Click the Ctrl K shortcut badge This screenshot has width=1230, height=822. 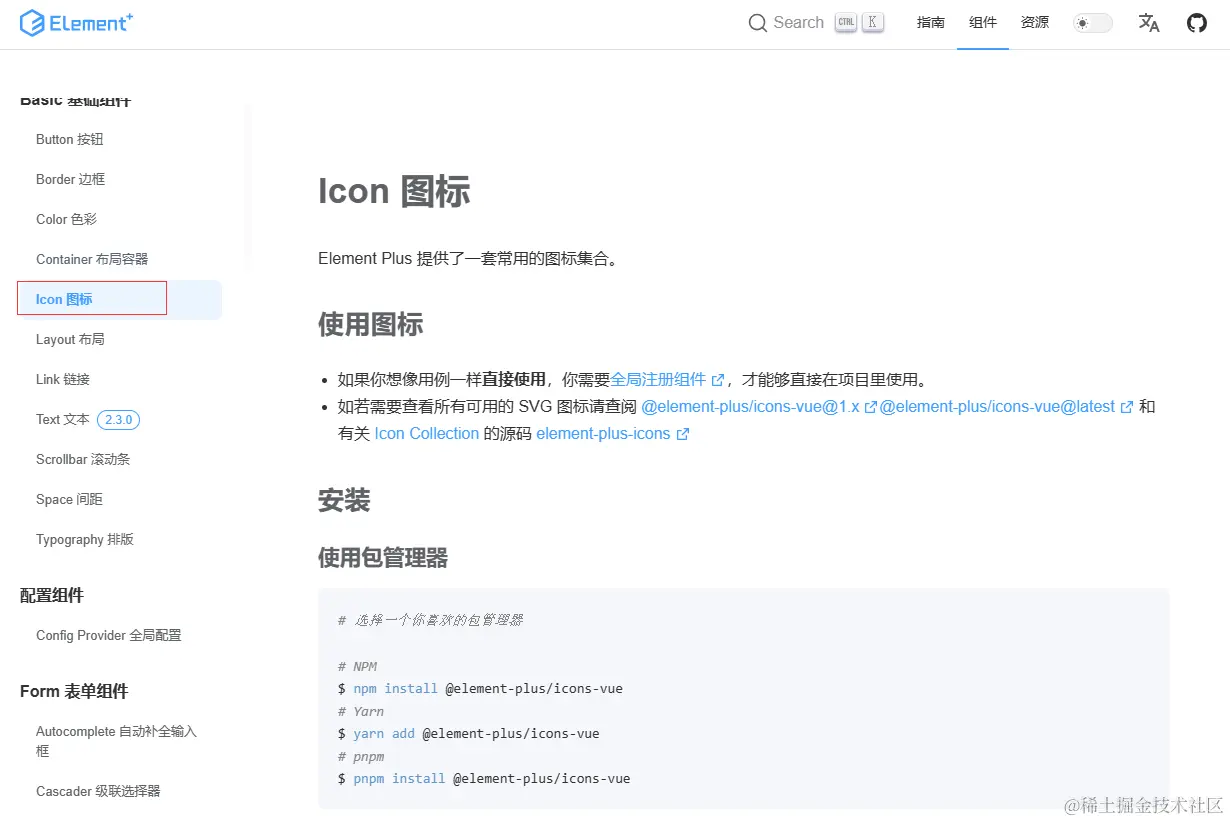coord(860,23)
